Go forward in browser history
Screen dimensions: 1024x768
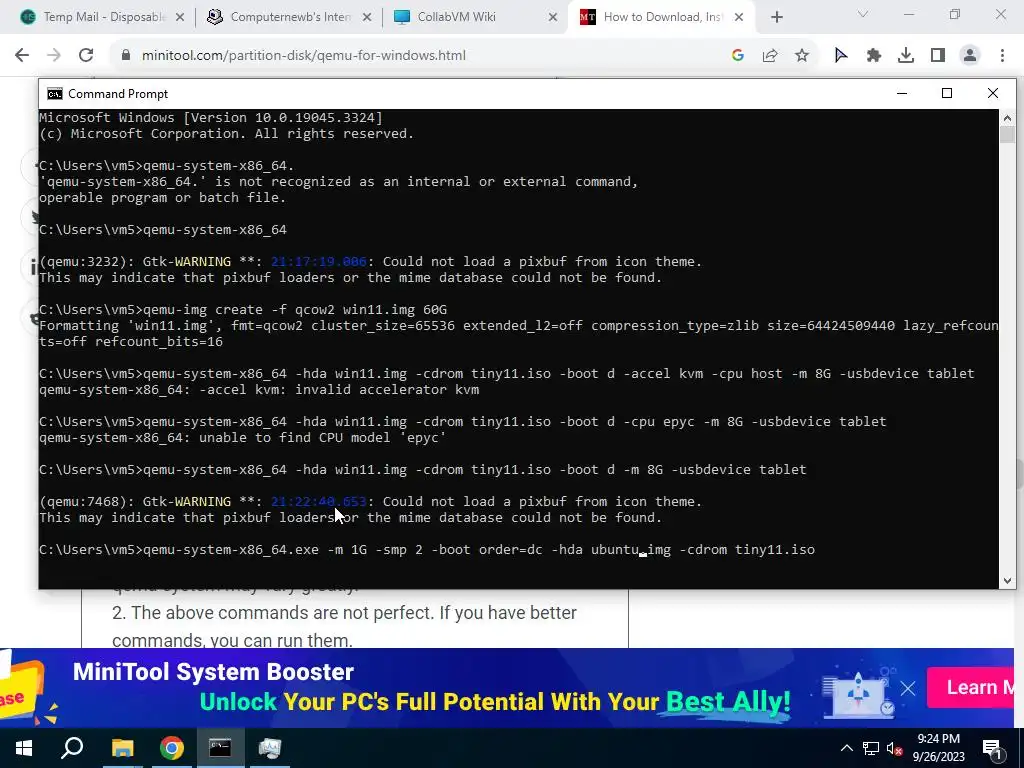(54, 56)
